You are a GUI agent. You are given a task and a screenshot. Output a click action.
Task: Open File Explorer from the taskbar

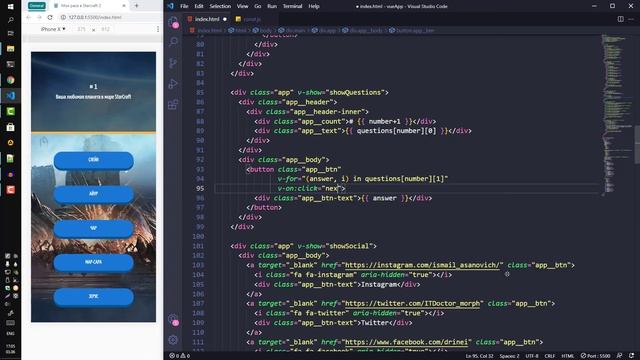[x=11, y=49]
